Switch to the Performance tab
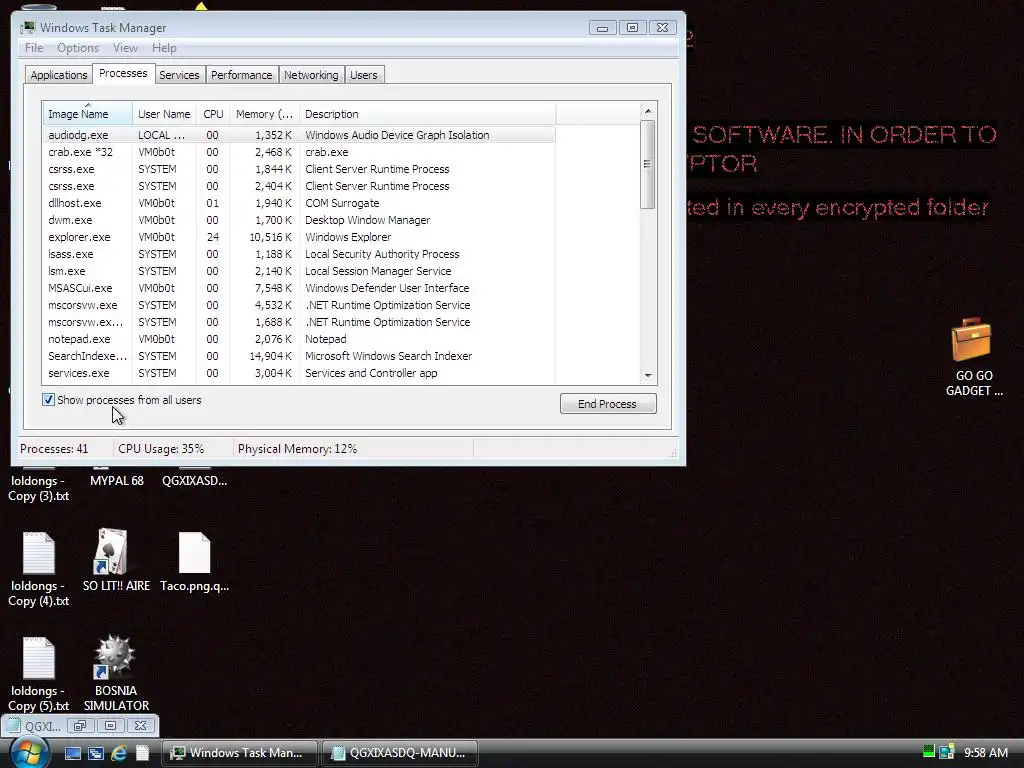 241,75
